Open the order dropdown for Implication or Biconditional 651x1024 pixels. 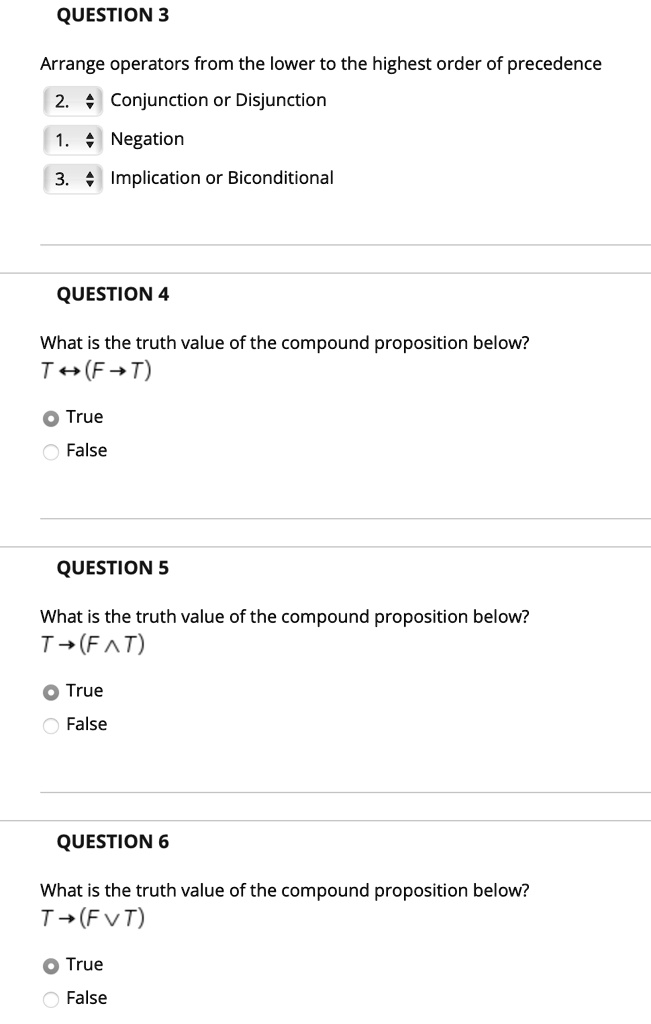(x=72, y=177)
